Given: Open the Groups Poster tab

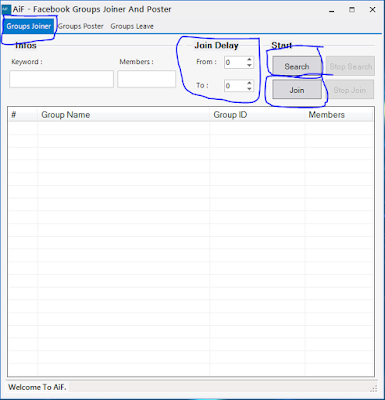Looking at the screenshot, I should click(x=81, y=26).
